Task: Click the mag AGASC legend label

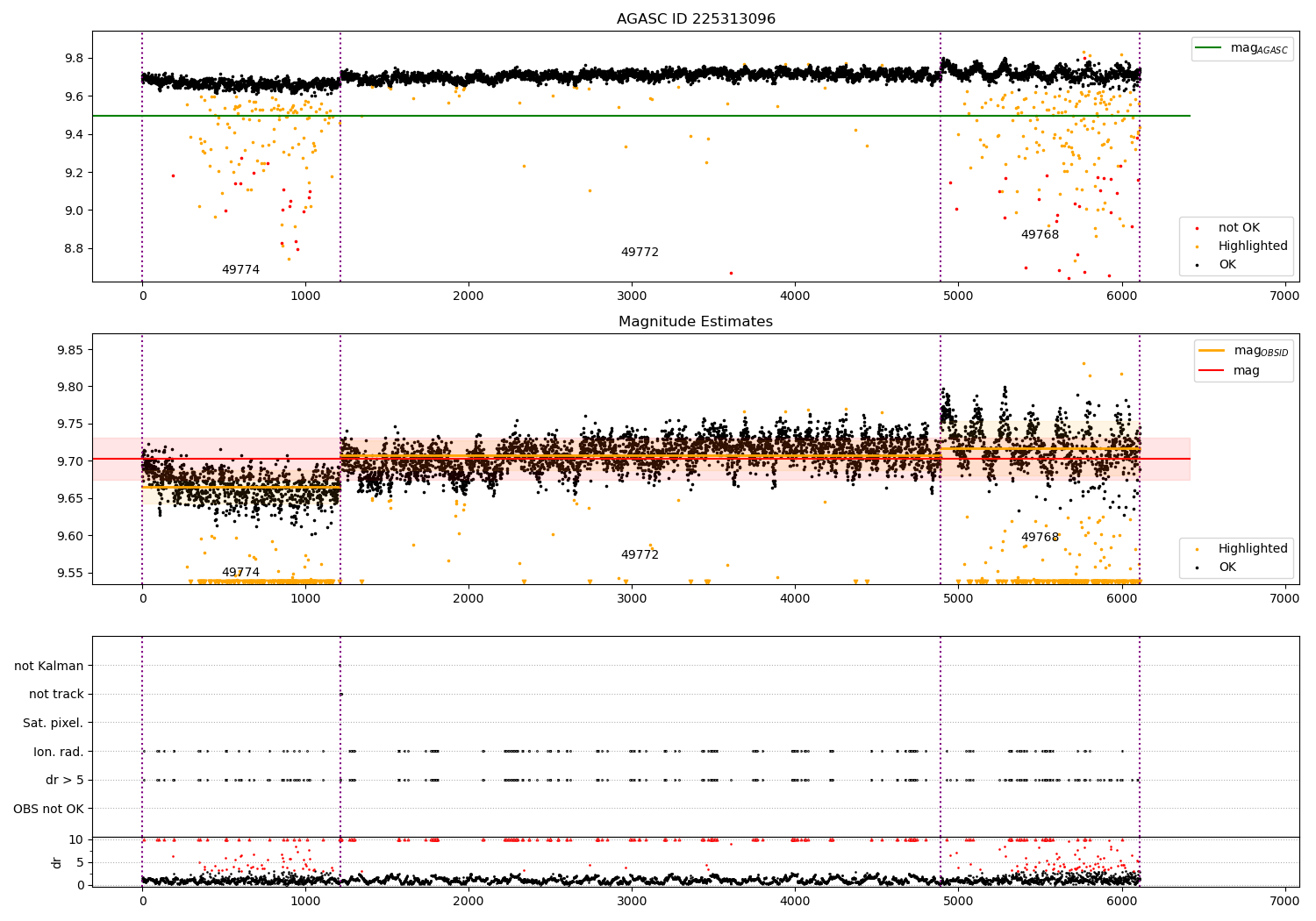Action: point(1259,48)
